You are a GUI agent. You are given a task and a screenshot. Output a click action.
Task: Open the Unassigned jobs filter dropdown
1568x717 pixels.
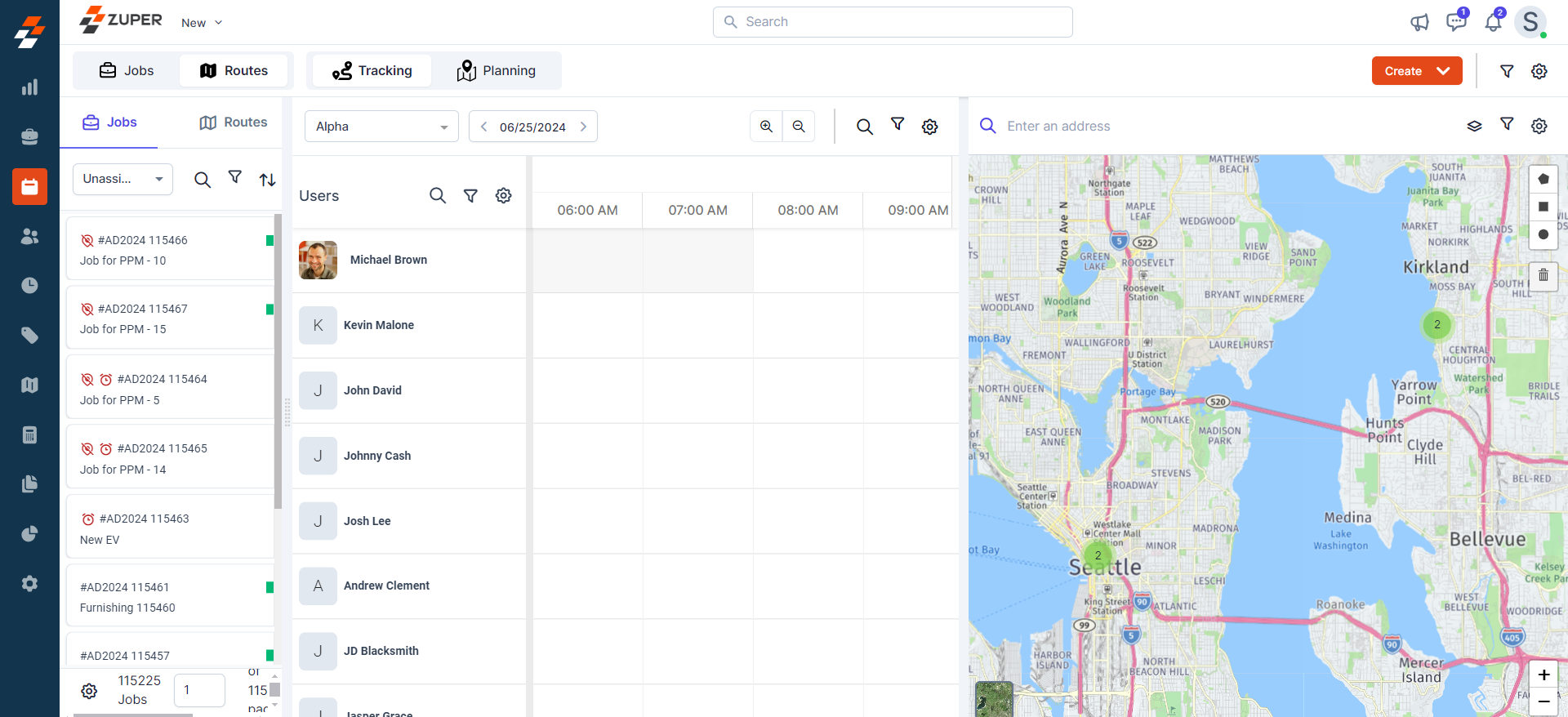click(x=122, y=179)
